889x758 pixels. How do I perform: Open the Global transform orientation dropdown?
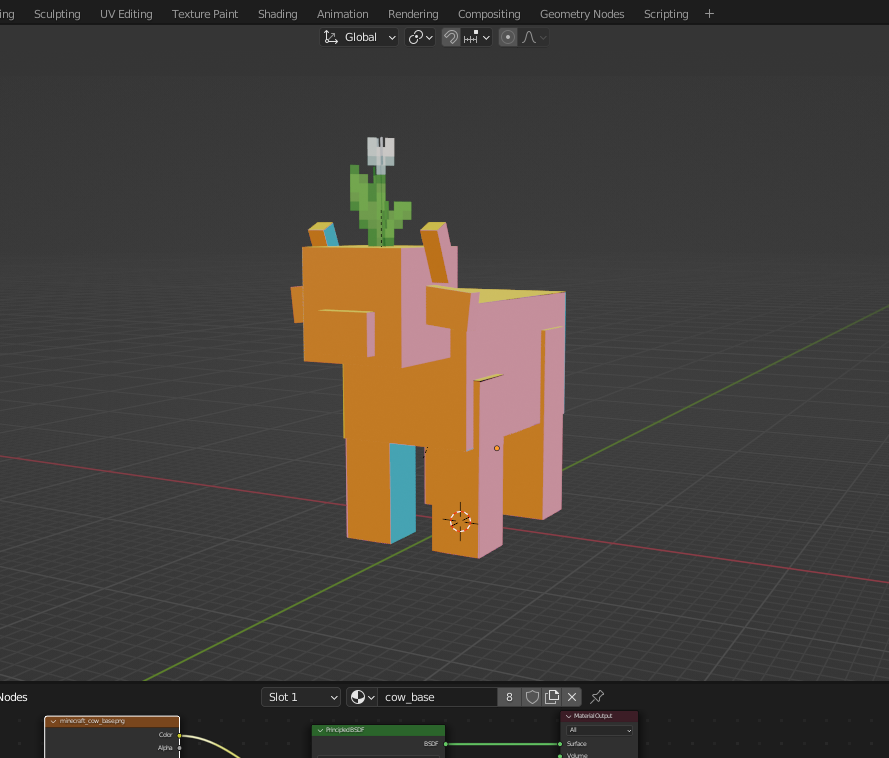coord(359,37)
